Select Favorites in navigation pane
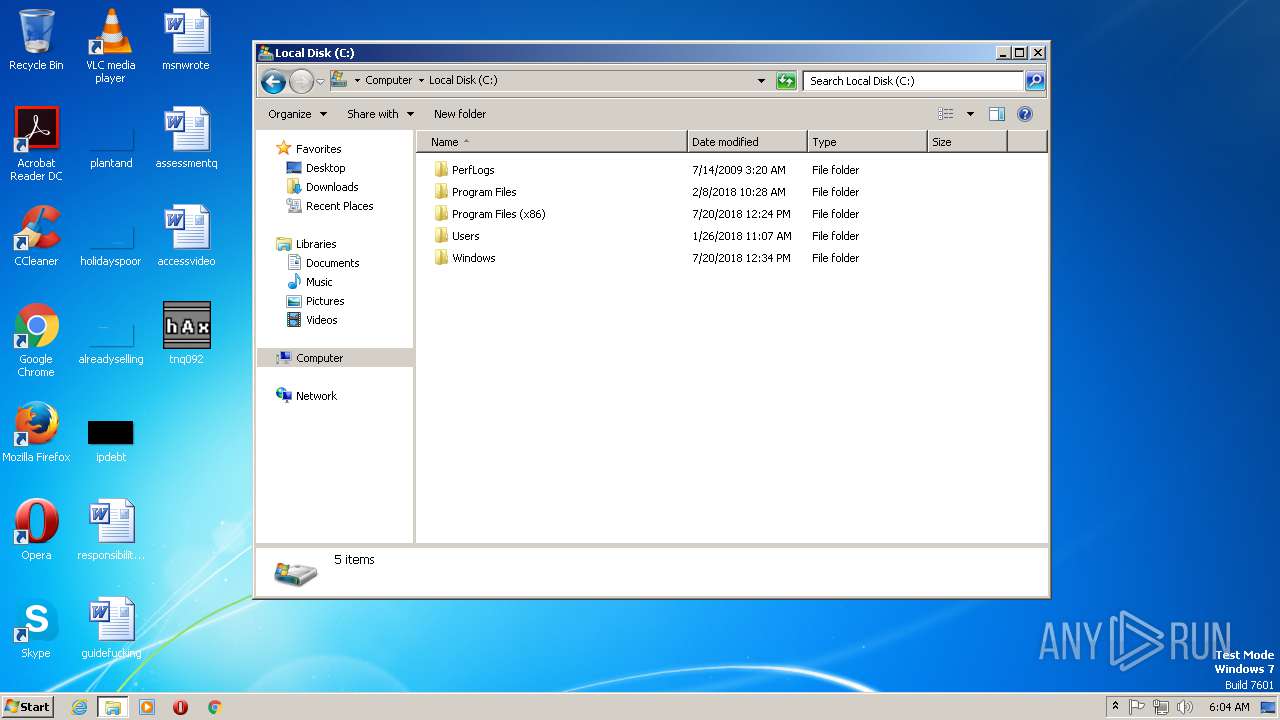Screen dimensions: 1280x720 click(318, 149)
